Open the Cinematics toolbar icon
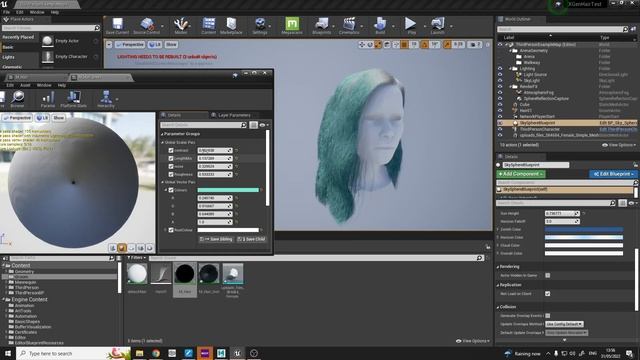This screenshot has height=360, width=640. pyautogui.click(x=349, y=26)
